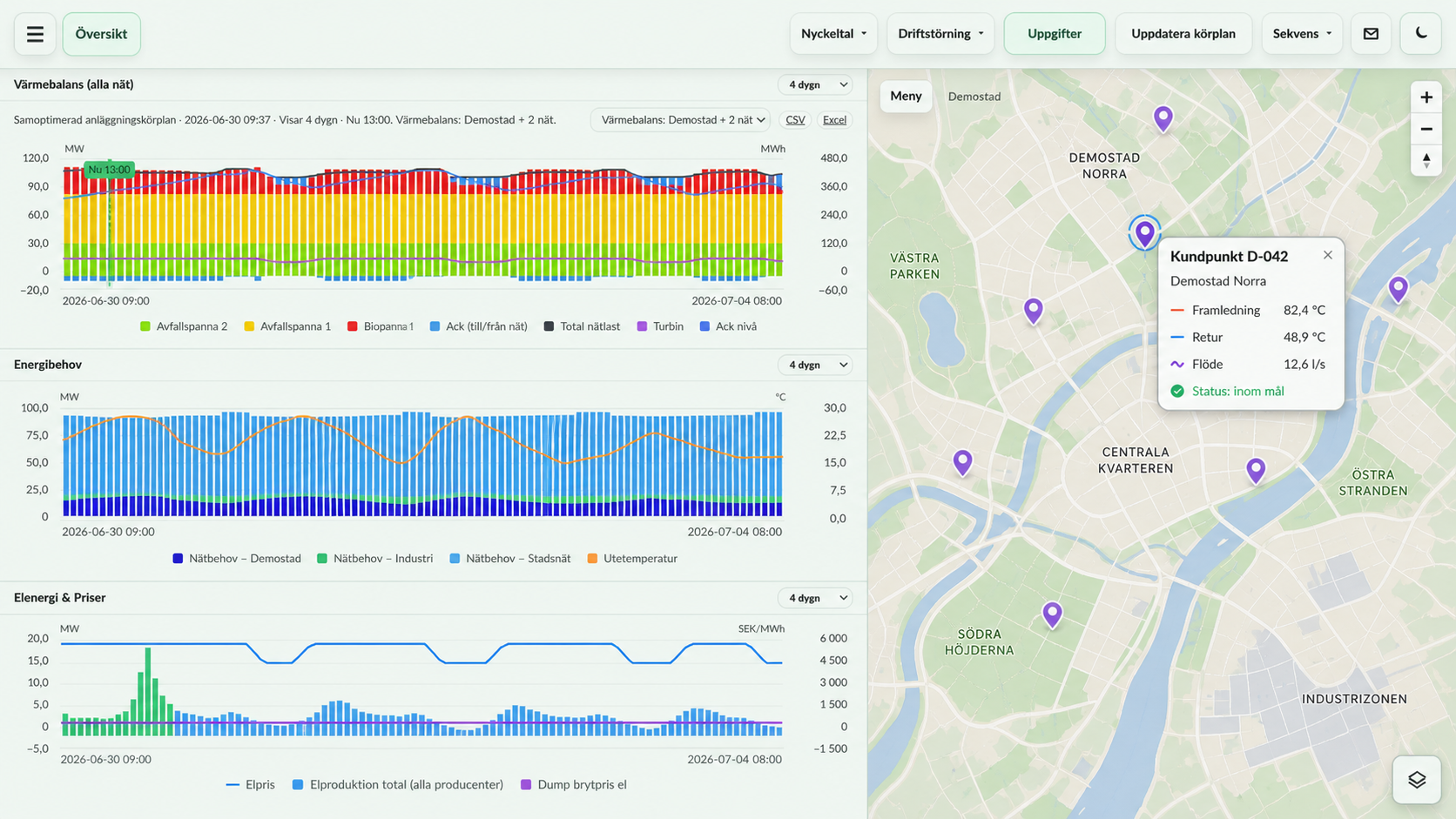Toggle Nätbehov – Demostad legend series

coord(237,559)
